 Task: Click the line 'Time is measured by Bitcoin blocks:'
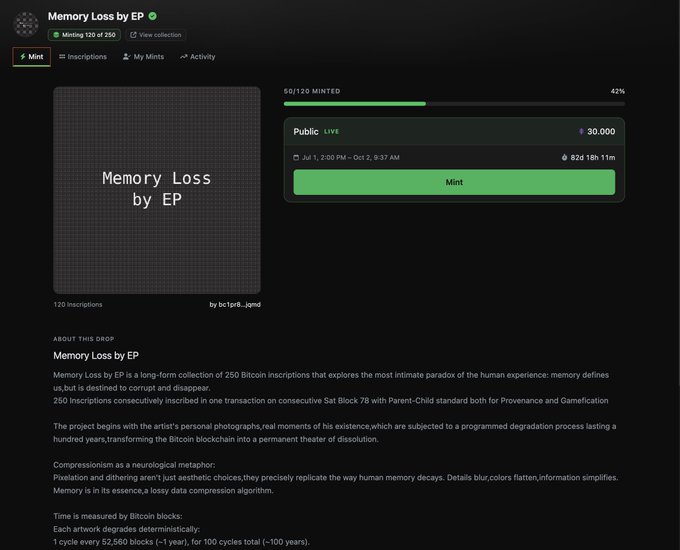point(118,516)
